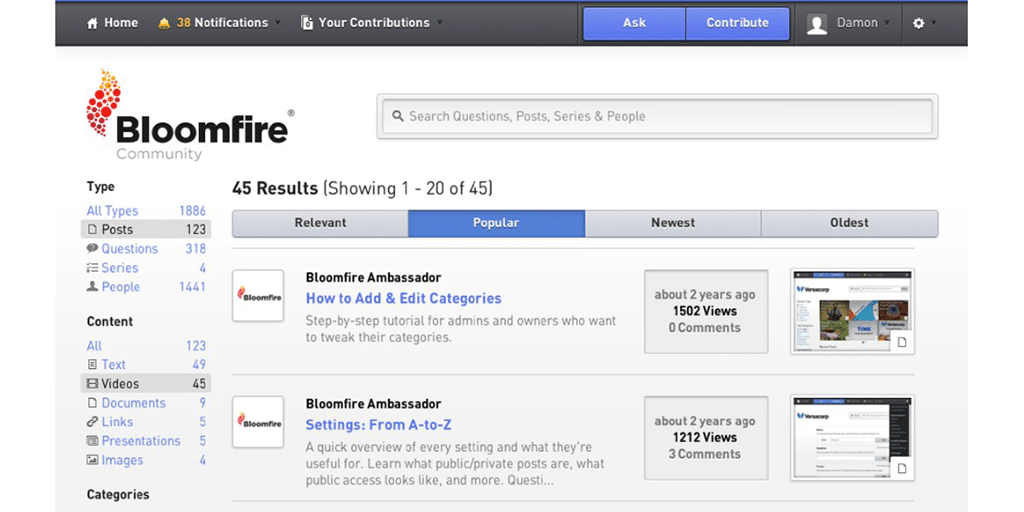
Task: Click the Bloomfire Community logo
Action: click(x=188, y=115)
